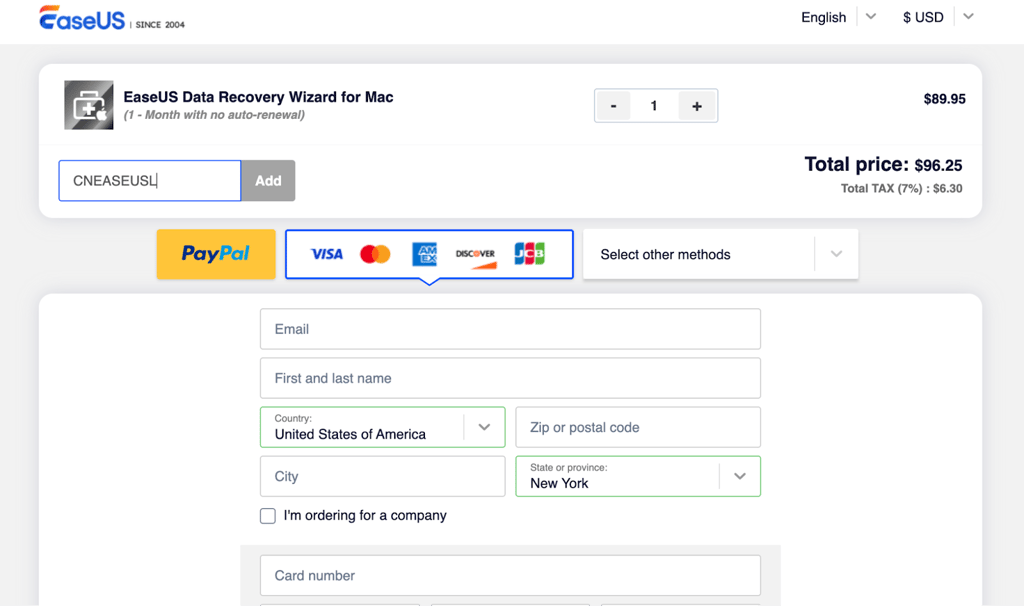Decrease quantity with minus button
The image size is (1024, 606).
coord(613,106)
